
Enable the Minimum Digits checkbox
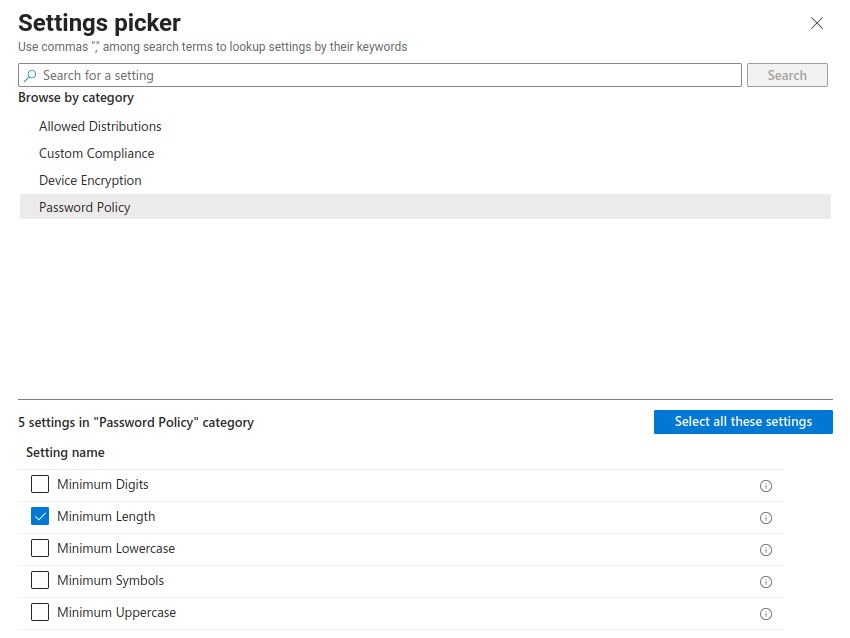coord(40,485)
